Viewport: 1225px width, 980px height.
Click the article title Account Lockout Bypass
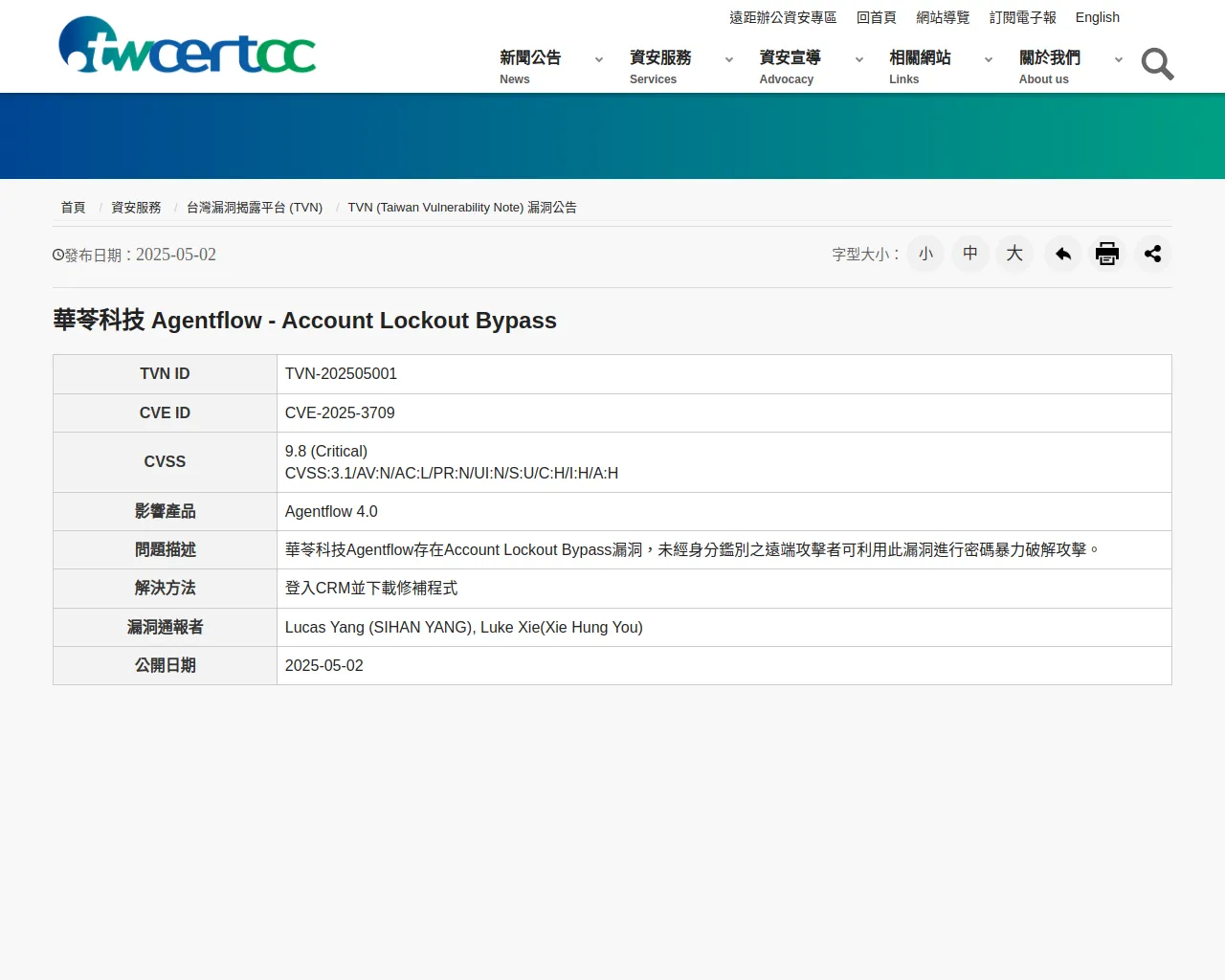tap(304, 321)
